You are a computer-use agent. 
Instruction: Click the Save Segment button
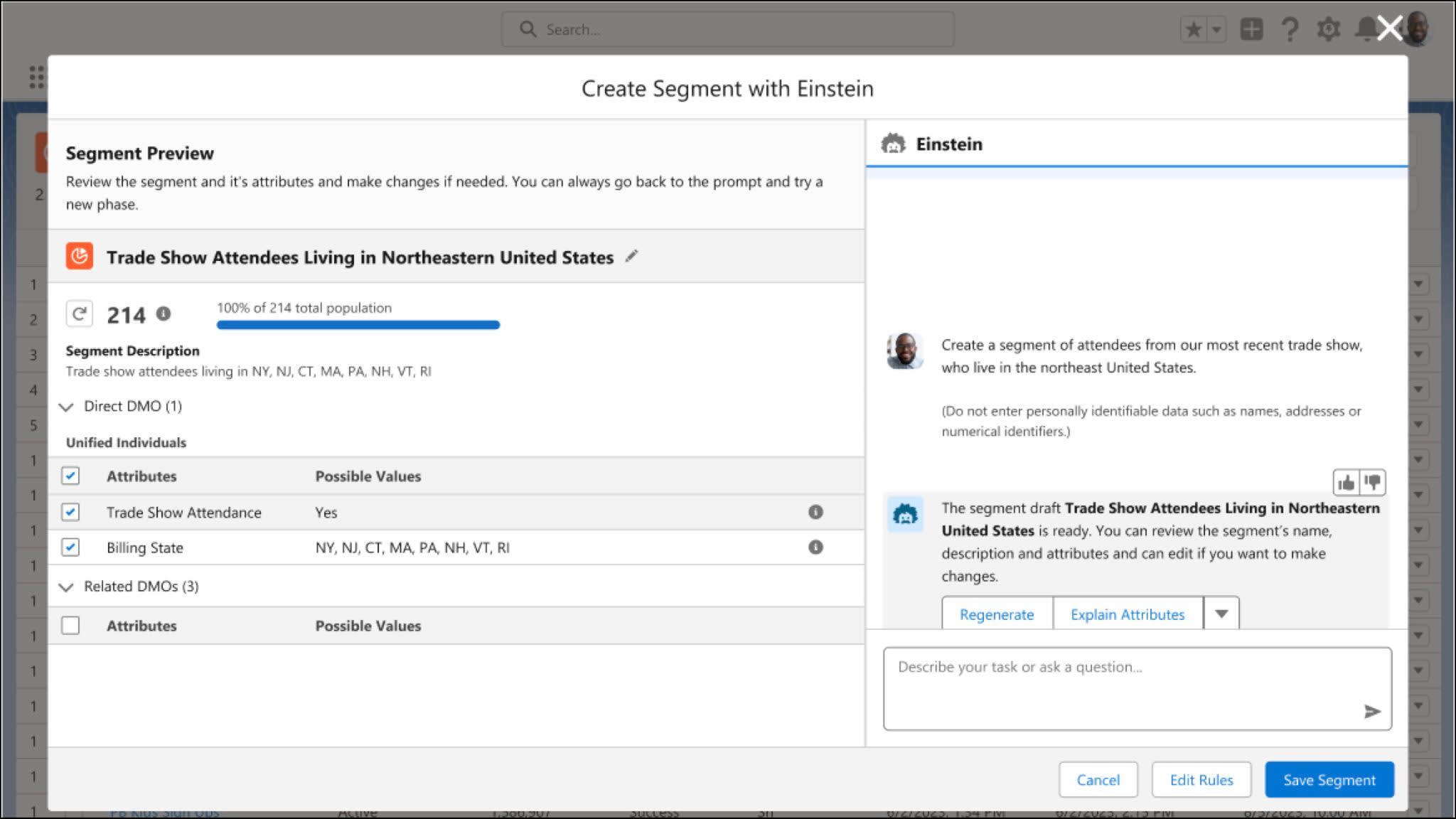pyautogui.click(x=1329, y=780)
